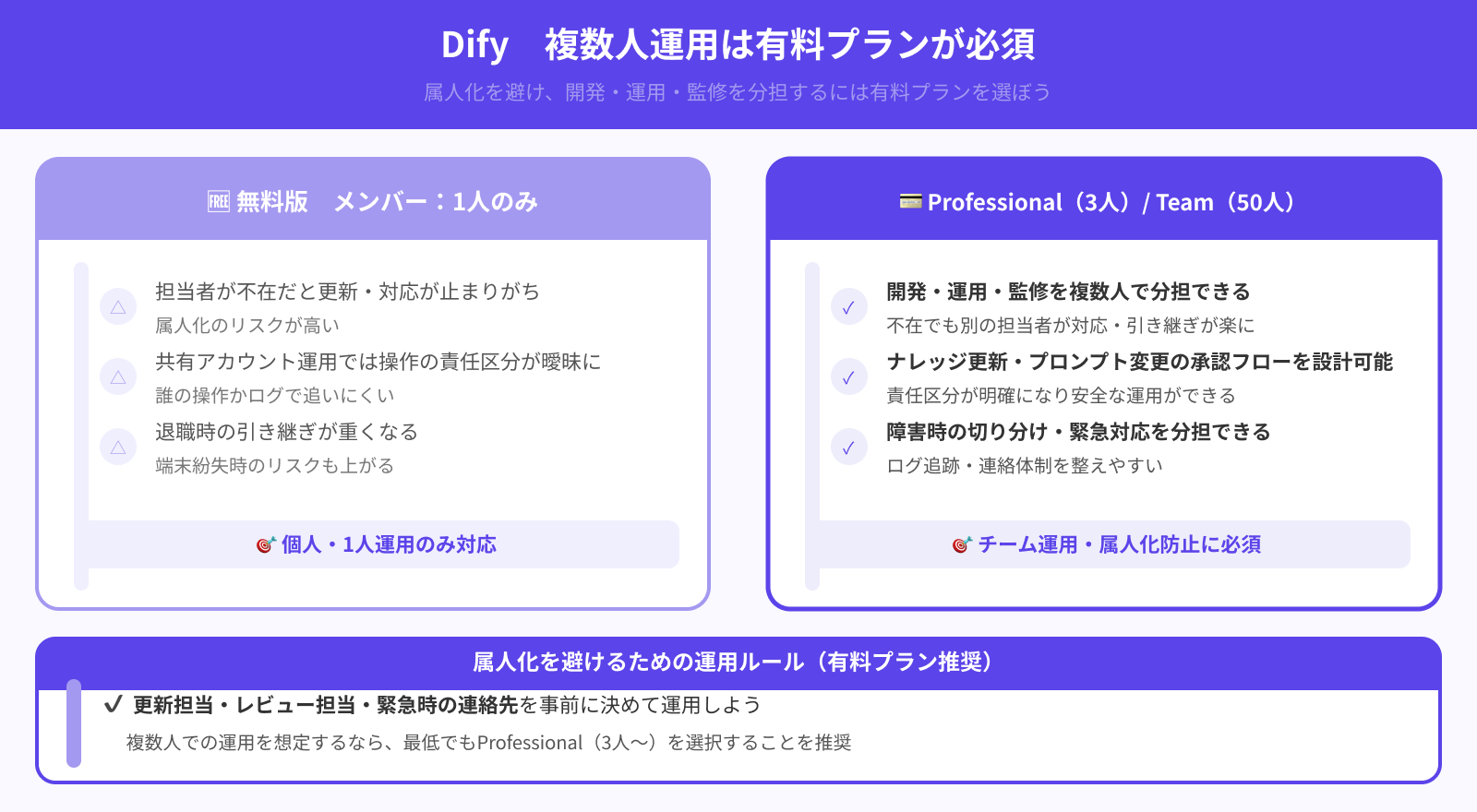Click the text 属人化のリスクが高い

[247, 326]
